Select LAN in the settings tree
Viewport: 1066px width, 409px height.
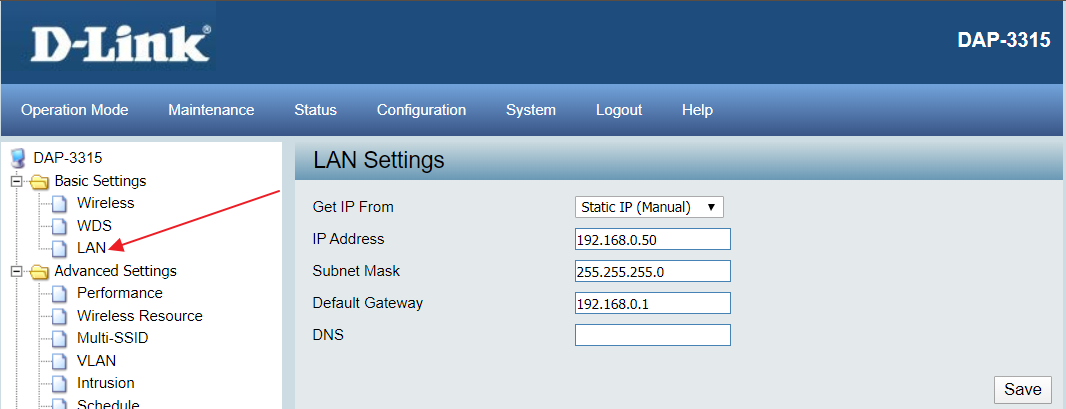pos(91,248)
